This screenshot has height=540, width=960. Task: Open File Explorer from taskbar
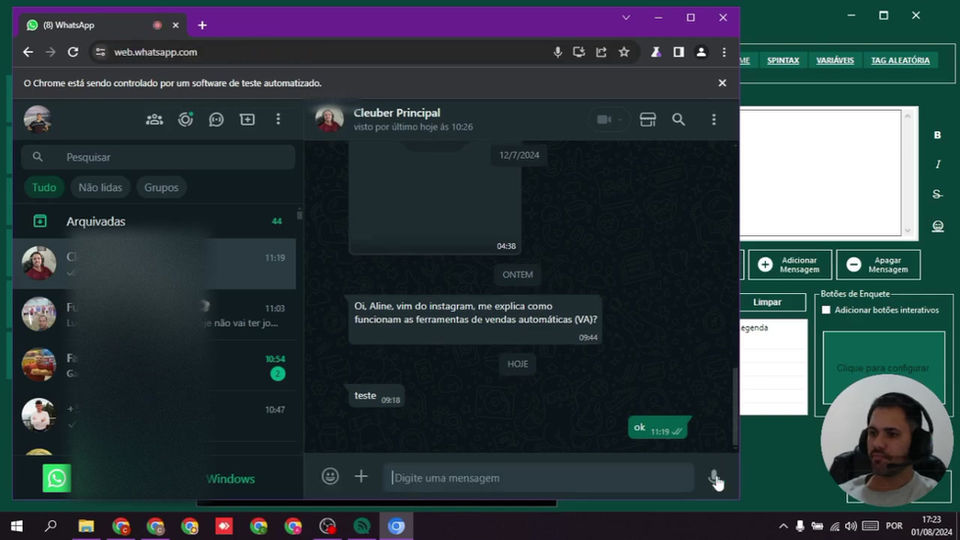(86, 526)
